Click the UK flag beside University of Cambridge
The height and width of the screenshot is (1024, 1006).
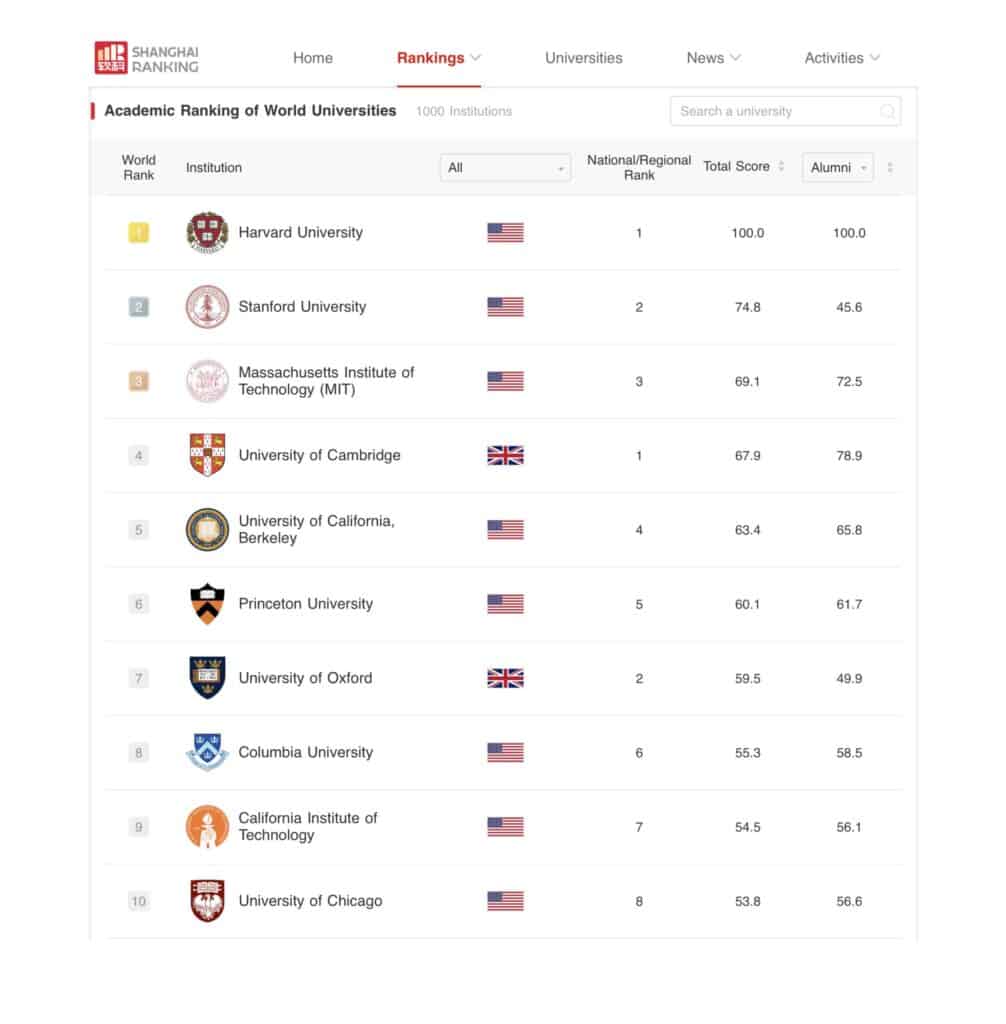(504, 455)
